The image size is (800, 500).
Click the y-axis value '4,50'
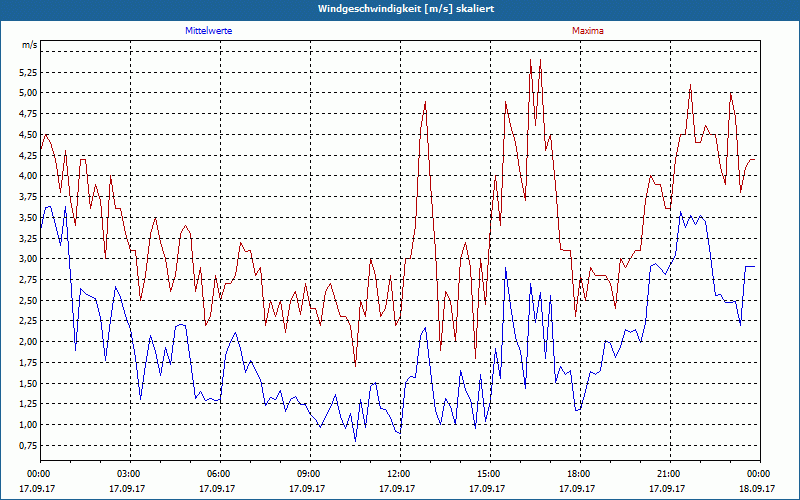click(29, 135)
